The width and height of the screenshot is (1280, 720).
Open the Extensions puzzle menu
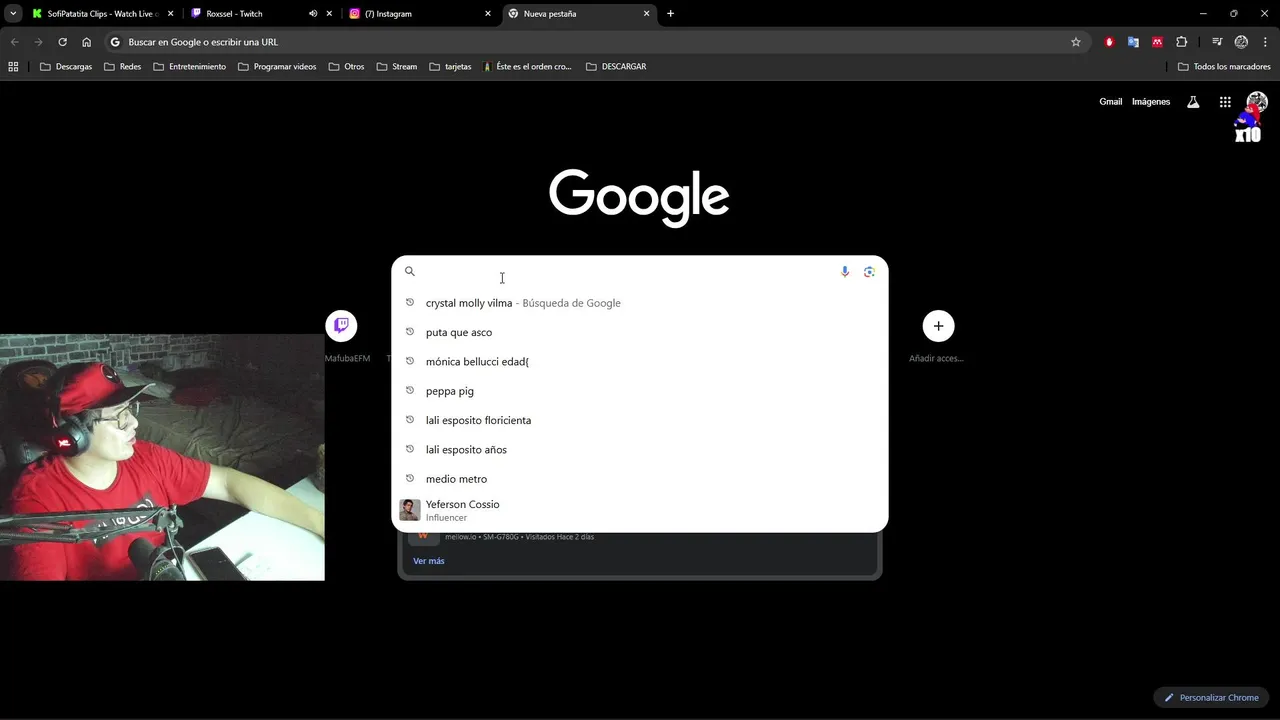point(1182,42)
